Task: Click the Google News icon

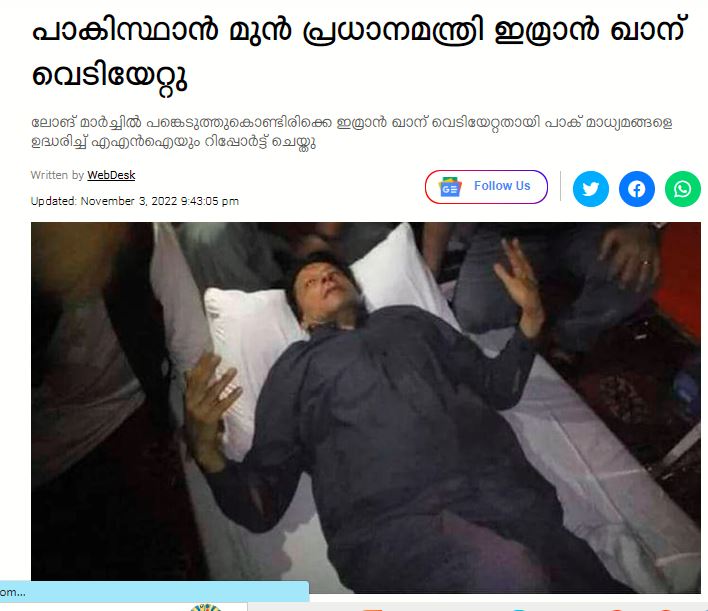Action: (450, 187)
